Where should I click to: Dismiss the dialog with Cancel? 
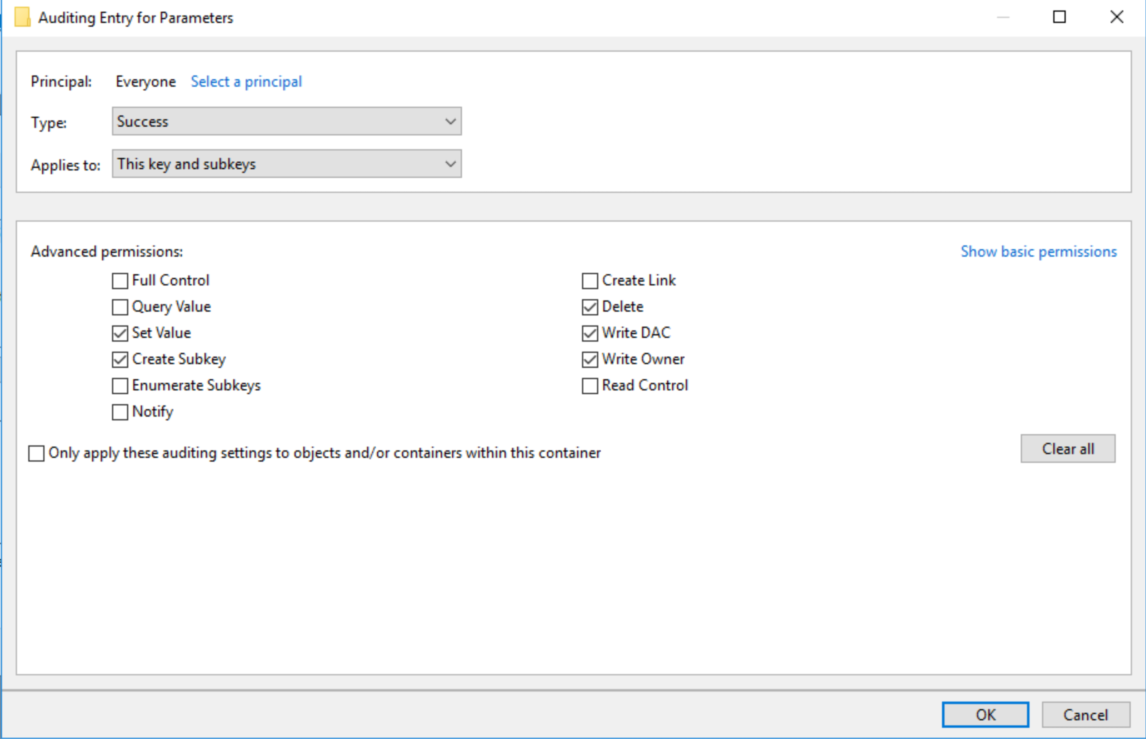click(1086, 714)
